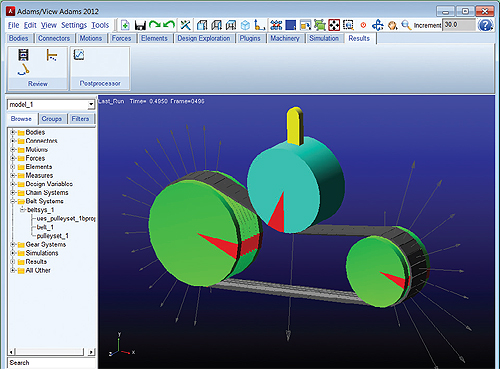Expand the Measures tree folder
The image size is (500, 369).
(12, 175)
